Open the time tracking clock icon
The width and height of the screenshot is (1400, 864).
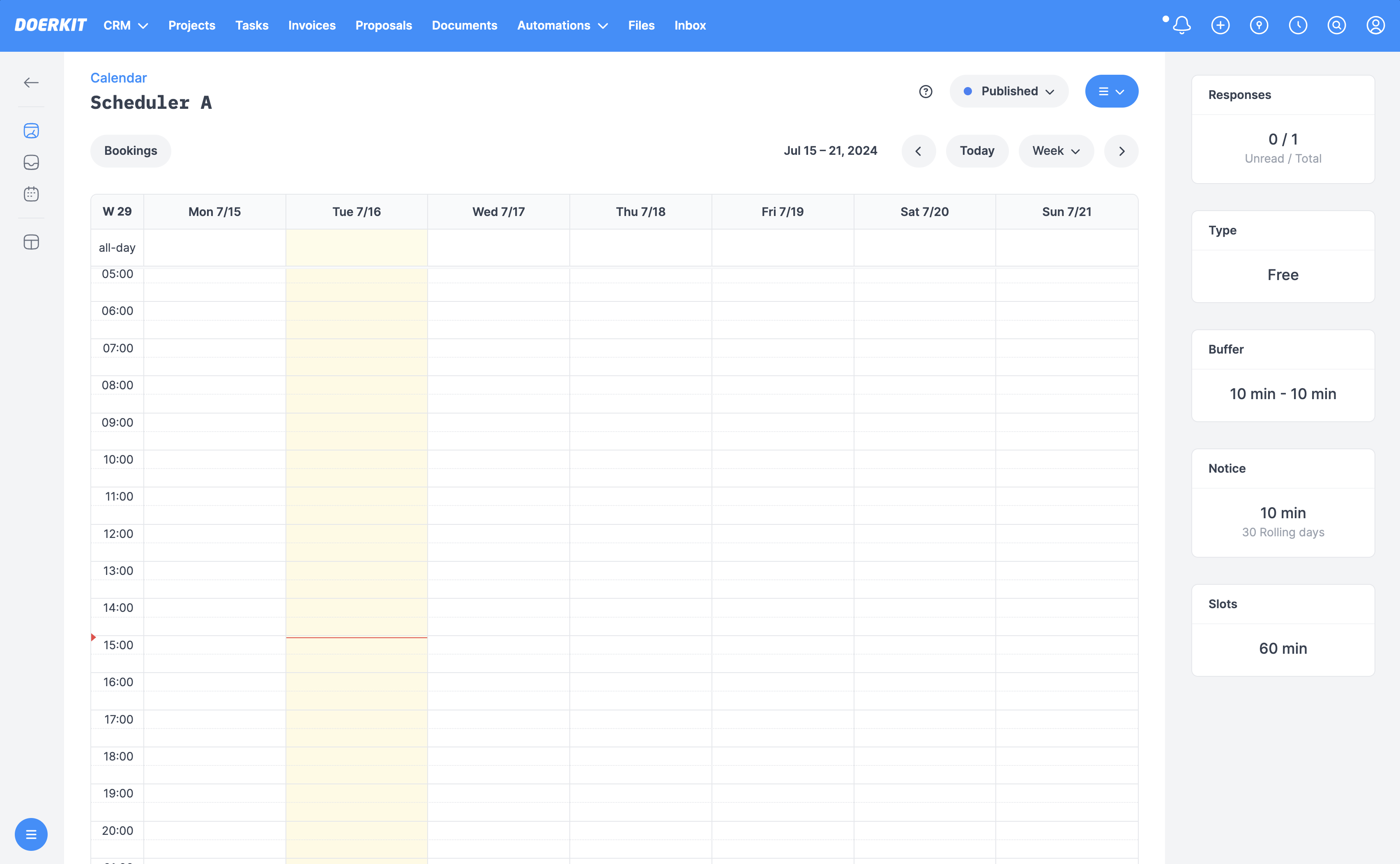[x=1298, y=25]
